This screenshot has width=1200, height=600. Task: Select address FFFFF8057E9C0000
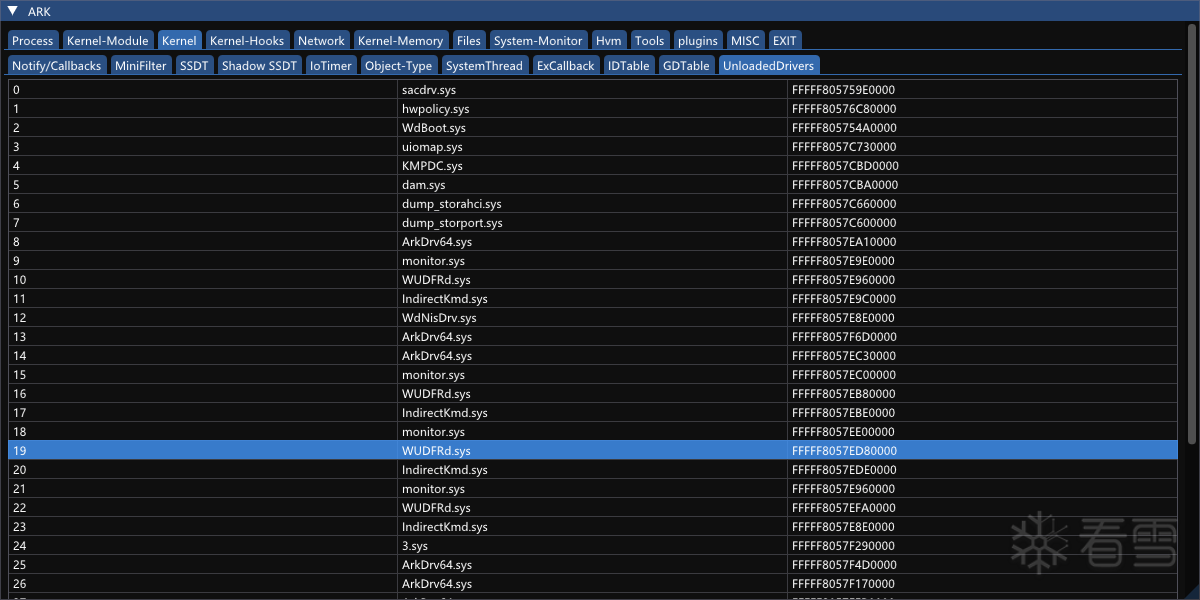[844, 299]
